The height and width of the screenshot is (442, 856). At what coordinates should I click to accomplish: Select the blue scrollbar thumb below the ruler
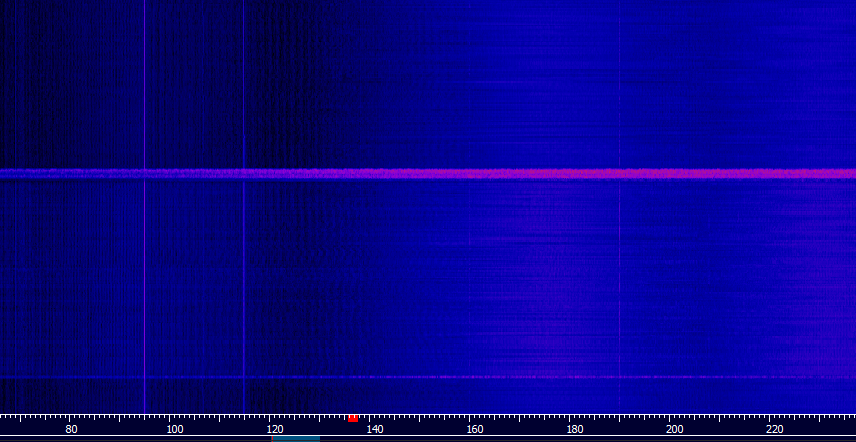pos(296,439)
